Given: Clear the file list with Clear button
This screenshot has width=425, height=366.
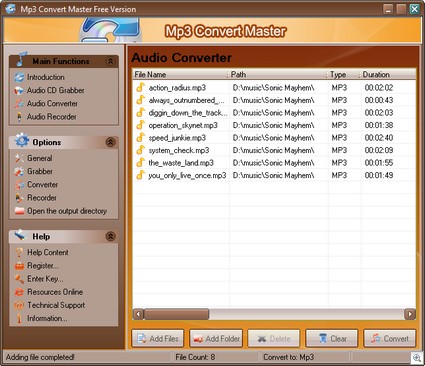Looking at the screenshot, I should (332, 339).
